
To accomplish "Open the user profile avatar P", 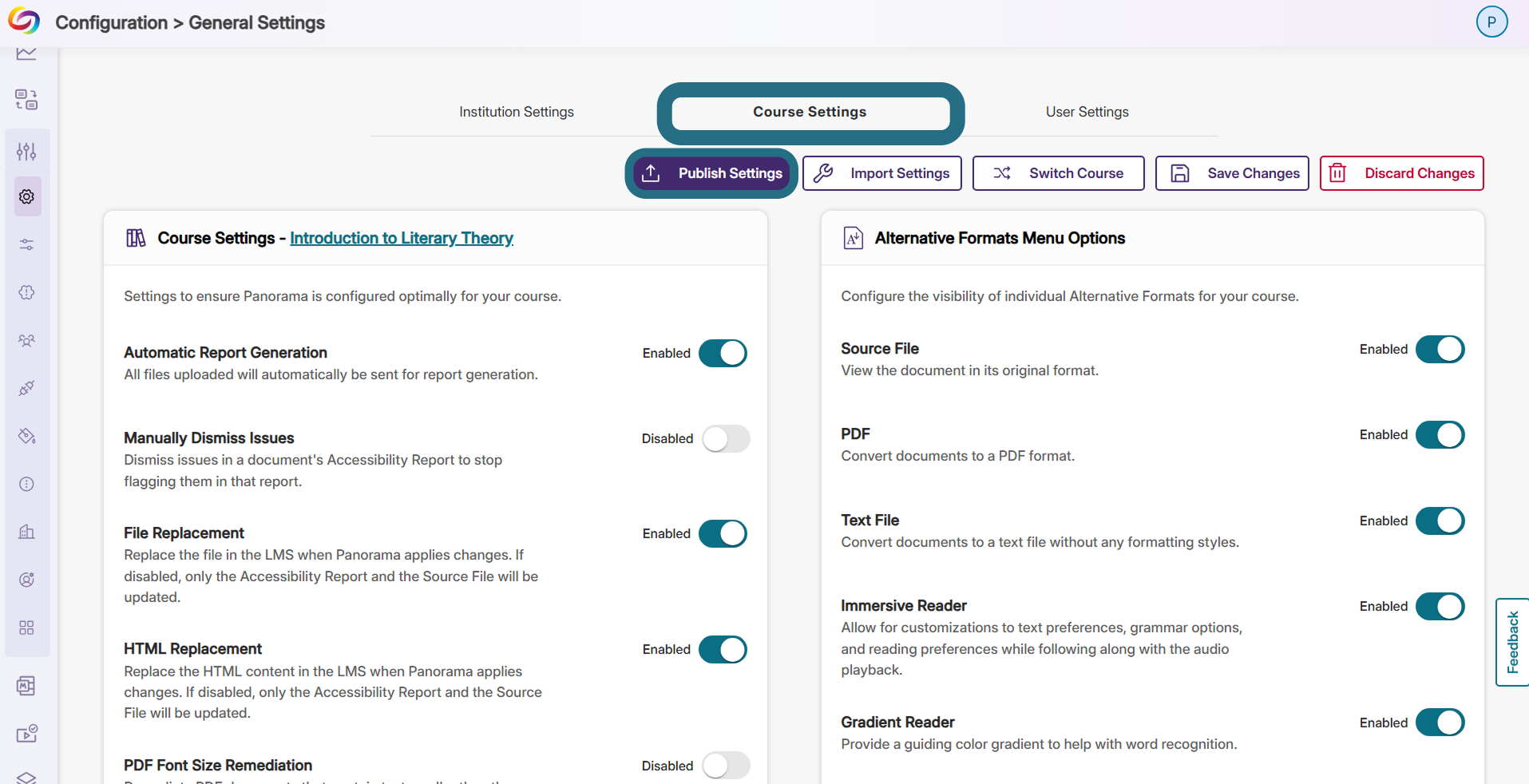I will pos(1491,22).
